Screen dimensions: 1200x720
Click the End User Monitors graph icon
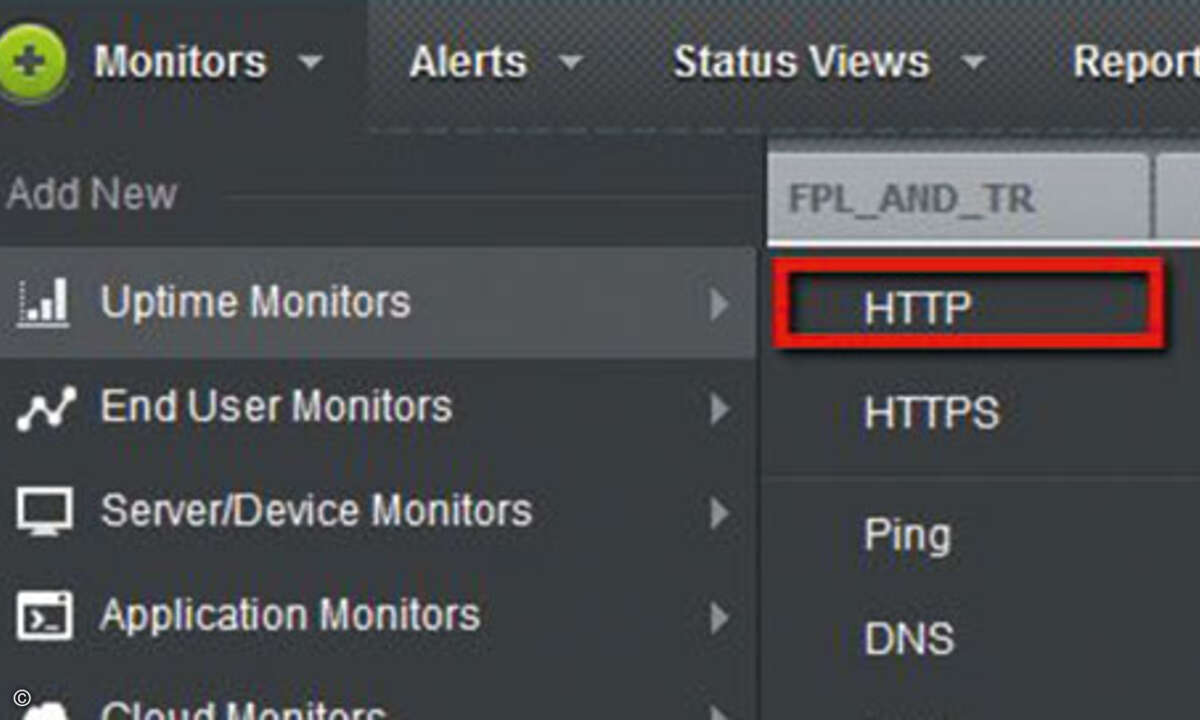pyautogui.click(x=45, y=408)
